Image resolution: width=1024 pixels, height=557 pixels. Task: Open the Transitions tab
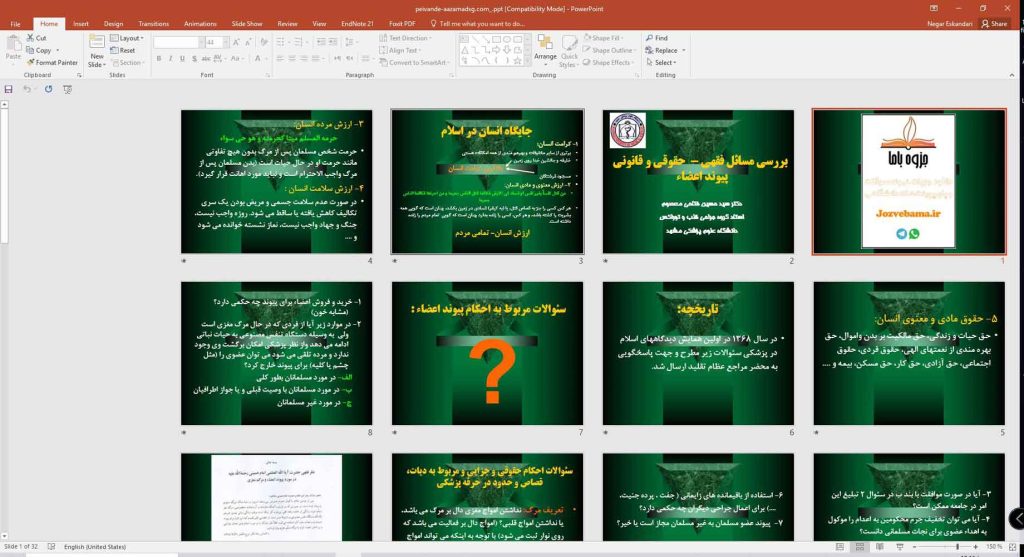(x=153, y=24)
